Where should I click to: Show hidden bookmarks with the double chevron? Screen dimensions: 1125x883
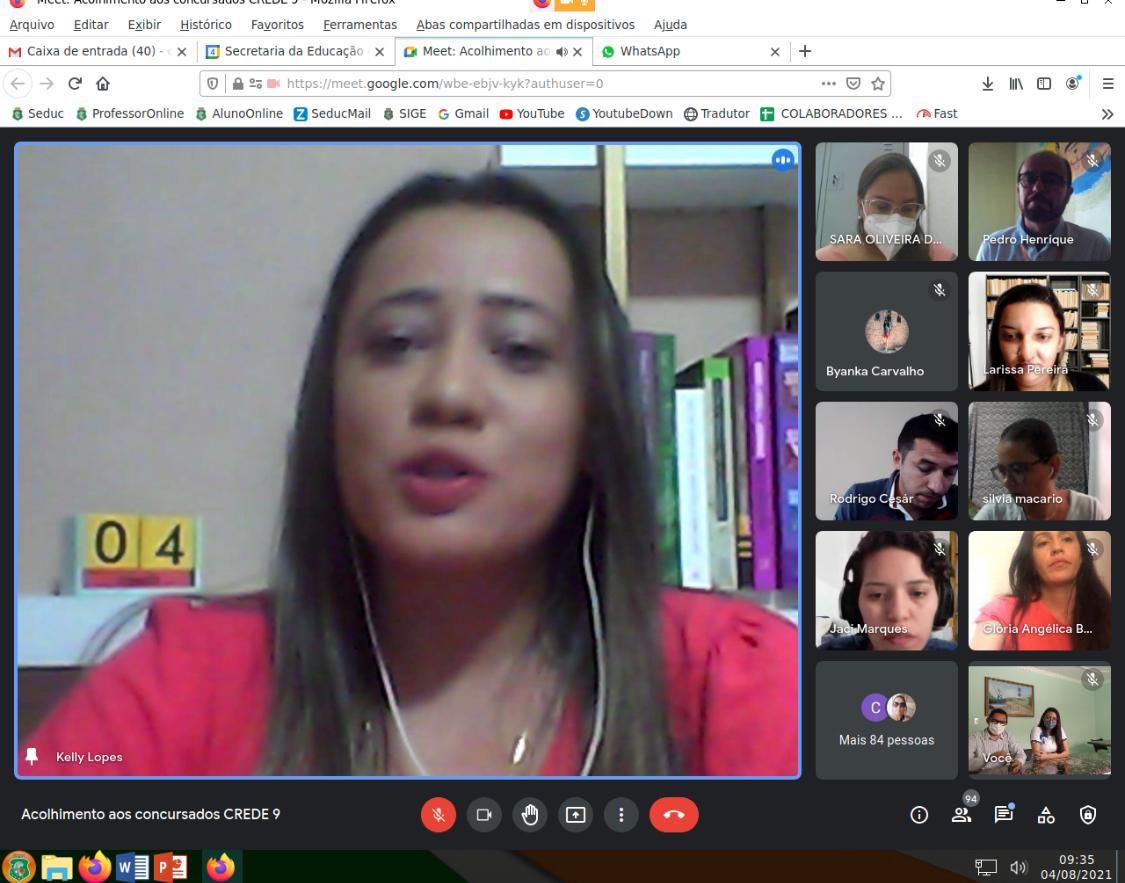[x=1107, y=113]
